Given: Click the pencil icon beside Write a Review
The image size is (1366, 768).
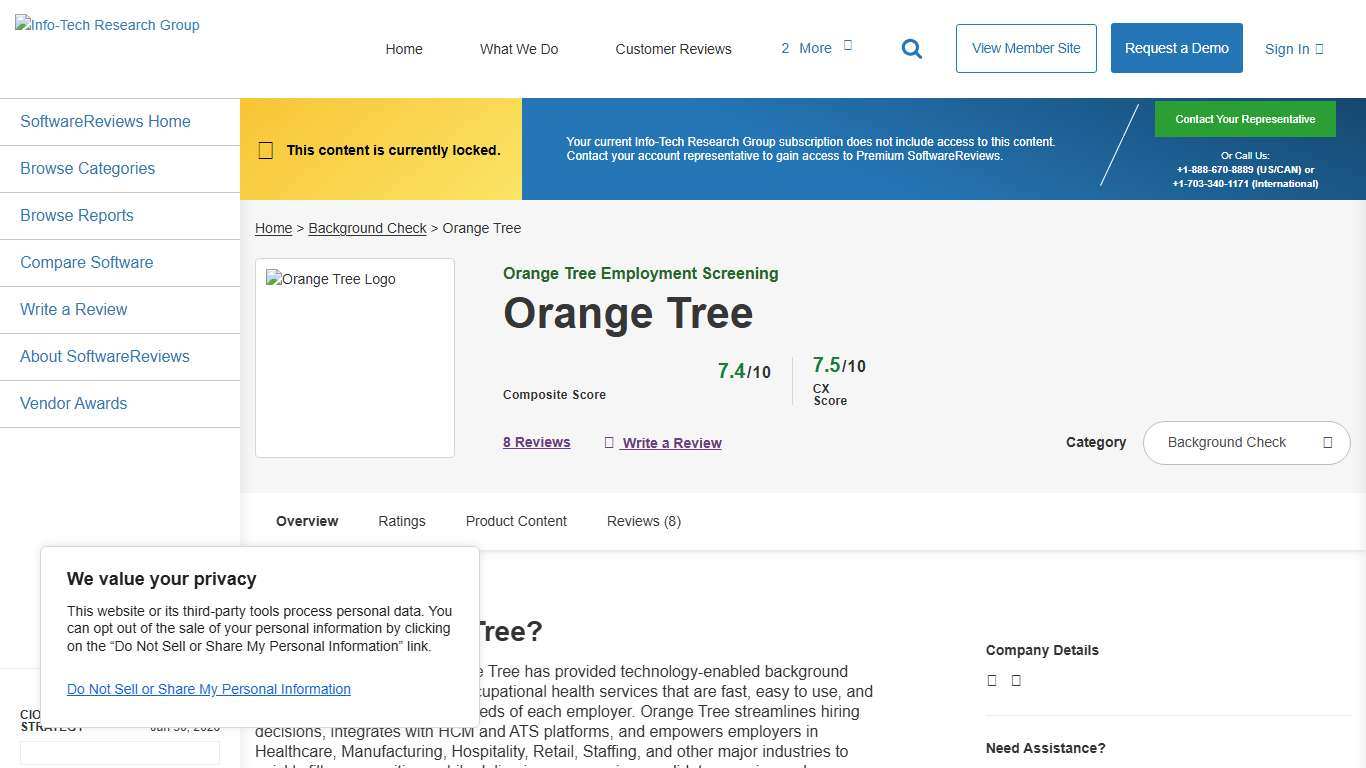Looking at the screenshot, I should pyautogui.click(x=610, y=443).
